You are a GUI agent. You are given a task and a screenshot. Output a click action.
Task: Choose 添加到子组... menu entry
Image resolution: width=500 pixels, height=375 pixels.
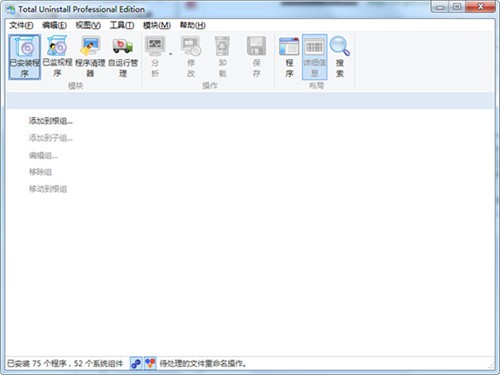(51, 138)
